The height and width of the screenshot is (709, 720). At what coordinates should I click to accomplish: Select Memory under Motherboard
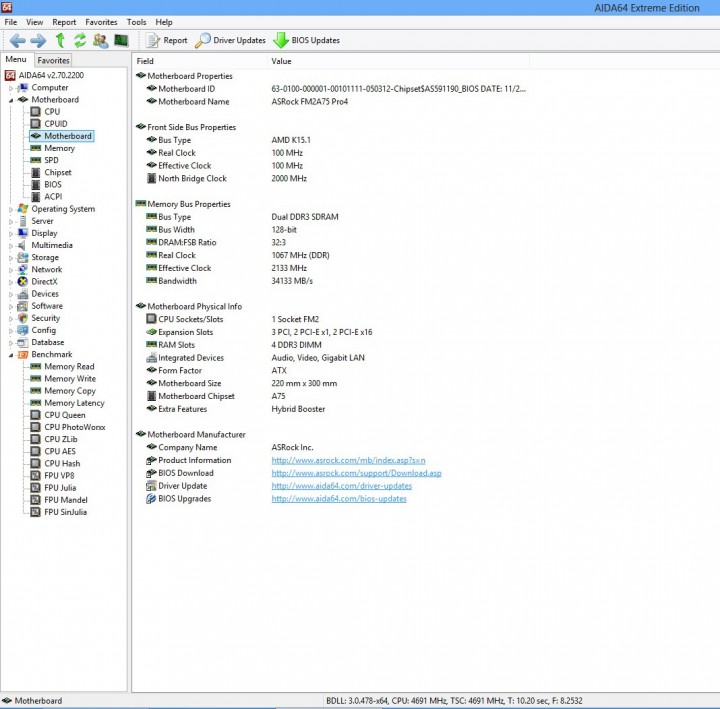[59, 148]
